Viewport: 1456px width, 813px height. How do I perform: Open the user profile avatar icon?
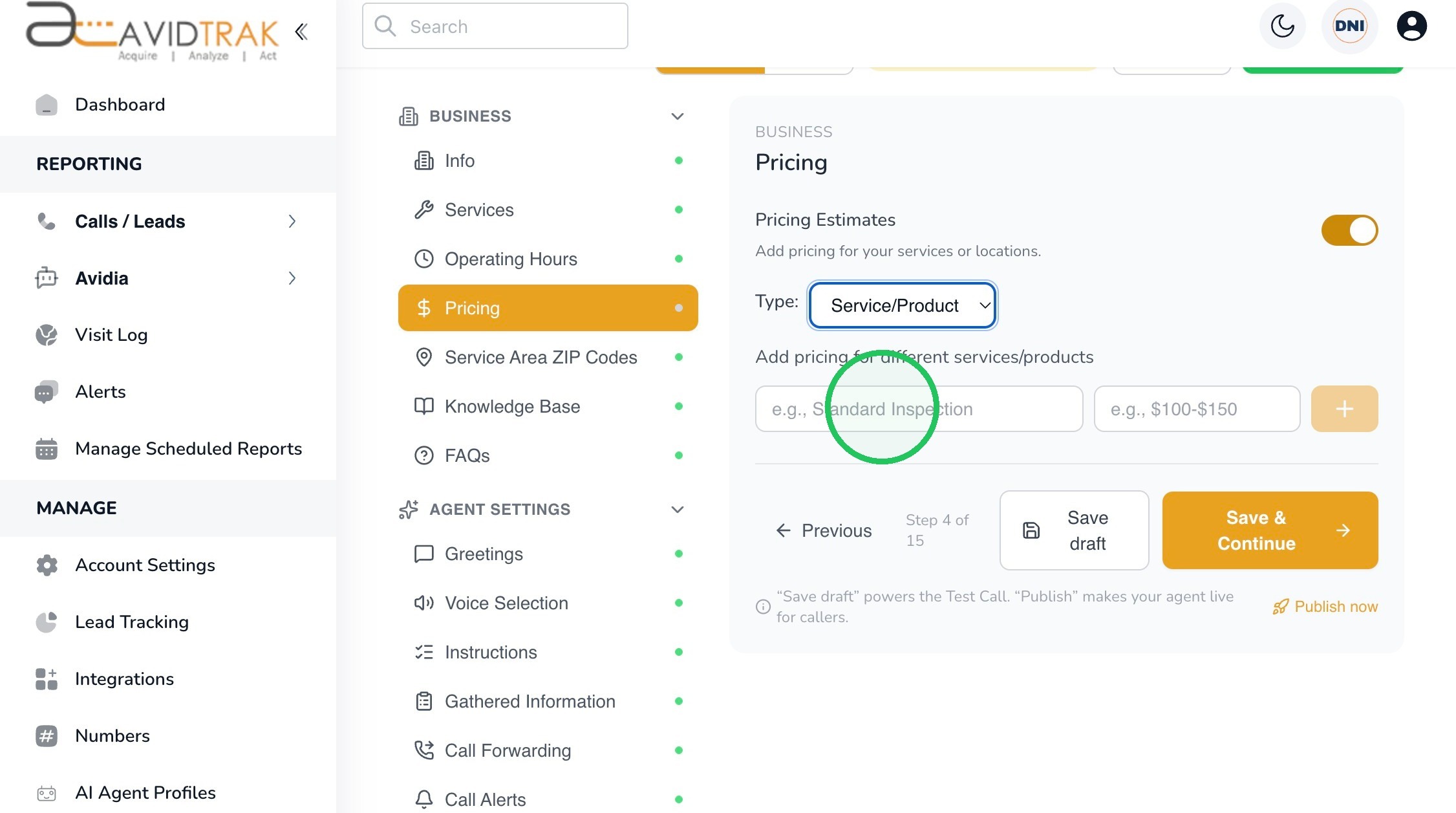[x=1411, y=26]
